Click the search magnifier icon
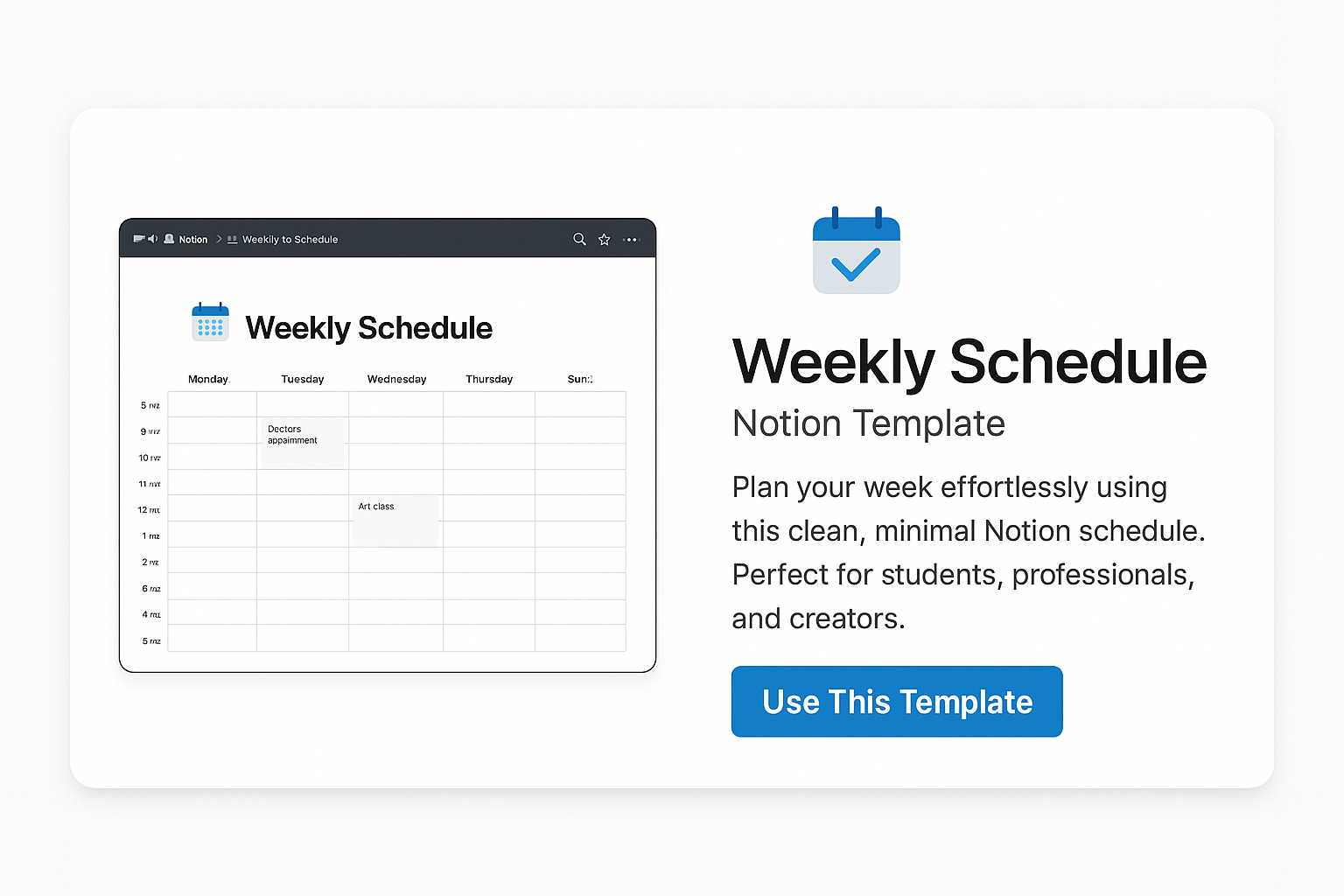This screenshot has height=896, width=1344. click(x=579, y=239)
